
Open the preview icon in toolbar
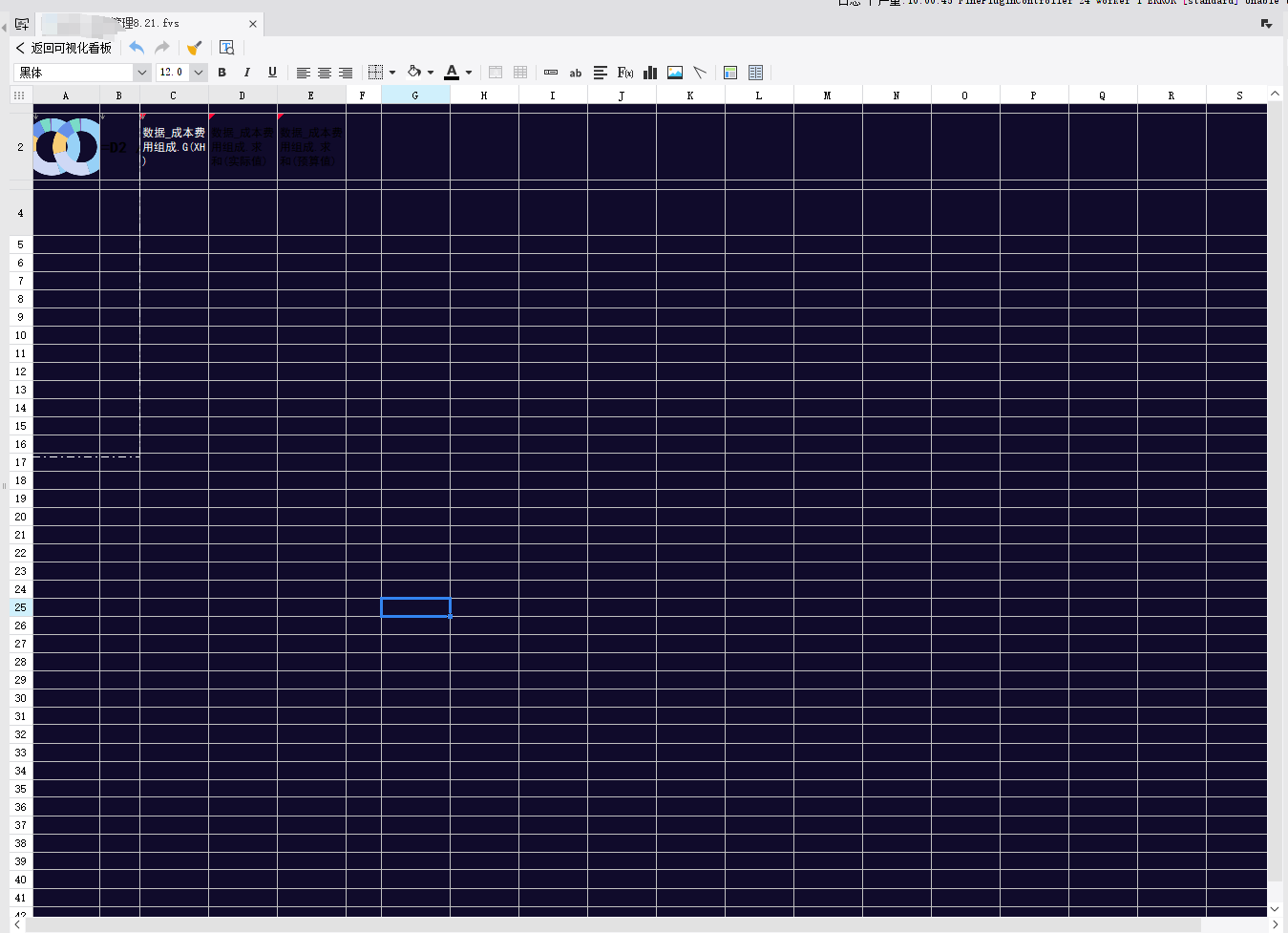pyautogui.click(x=227, y=48)
